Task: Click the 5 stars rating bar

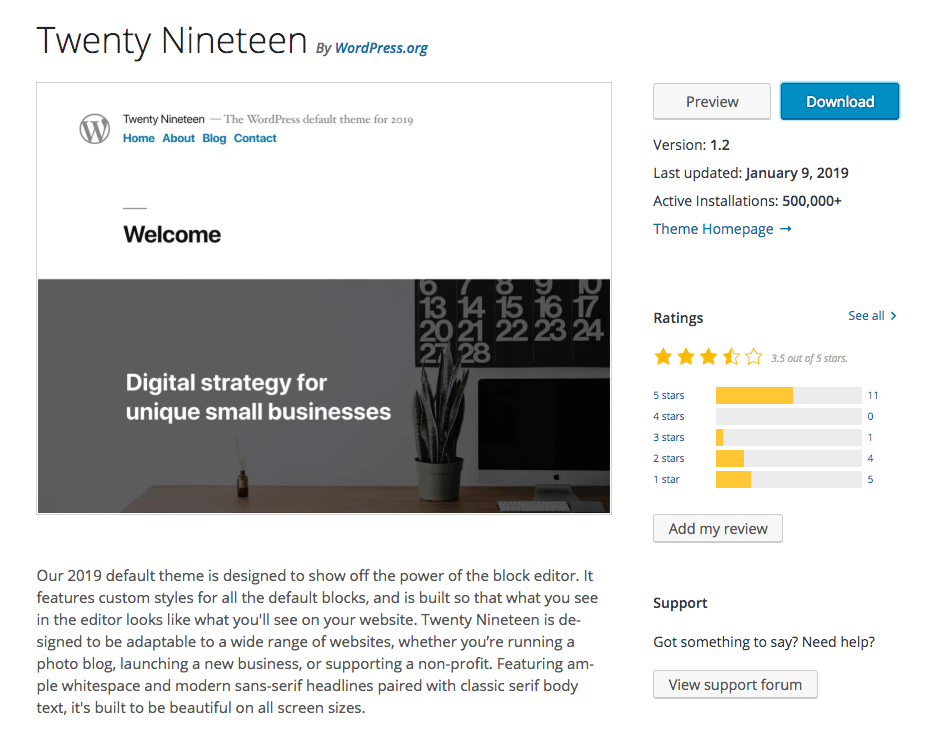Action: click(789, 396)
